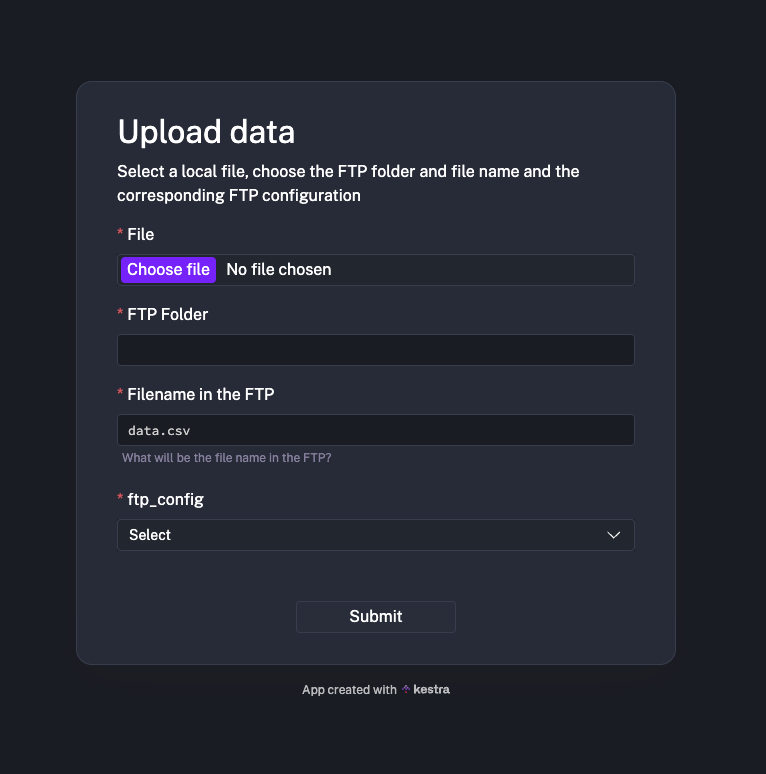Viewport: 766px width, 774px height.
Task: Click the Kestra logo icon
Action: 406,690
